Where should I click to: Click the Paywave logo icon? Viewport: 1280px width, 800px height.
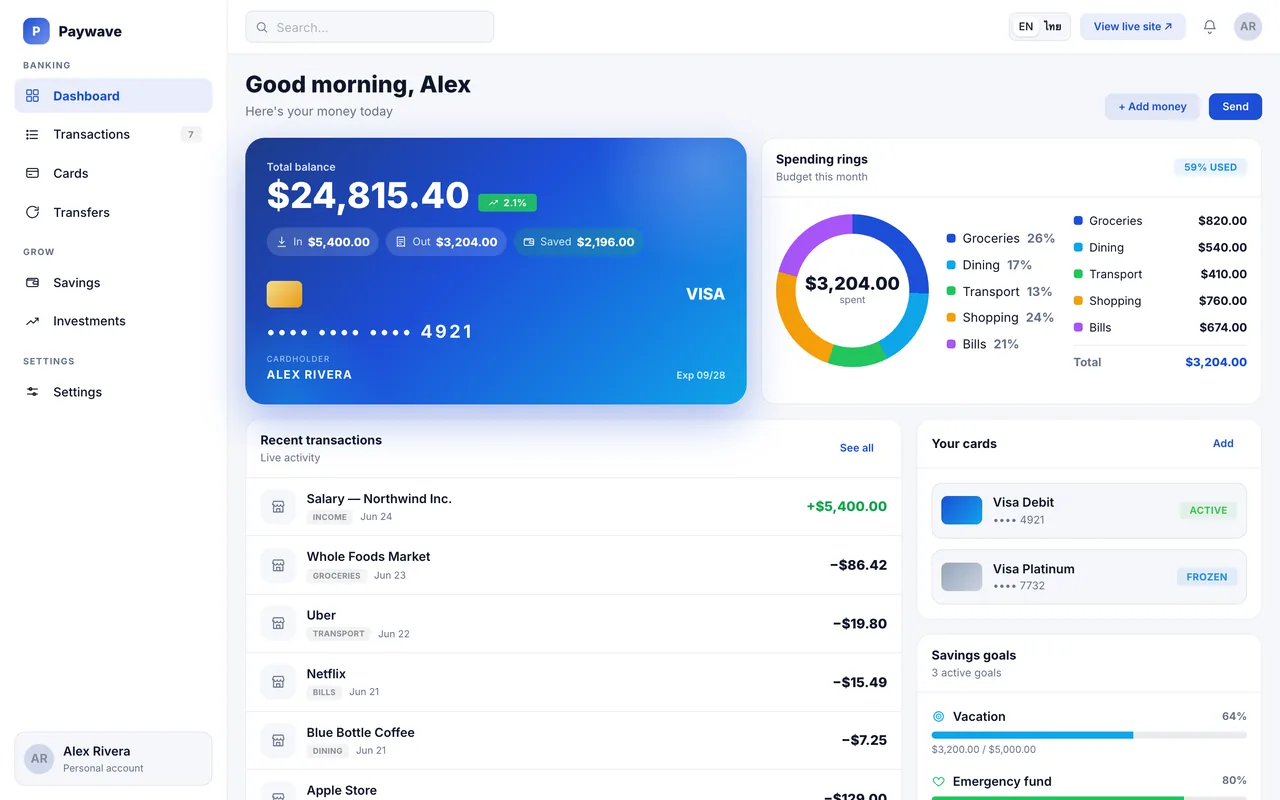[x=36, y=31]
